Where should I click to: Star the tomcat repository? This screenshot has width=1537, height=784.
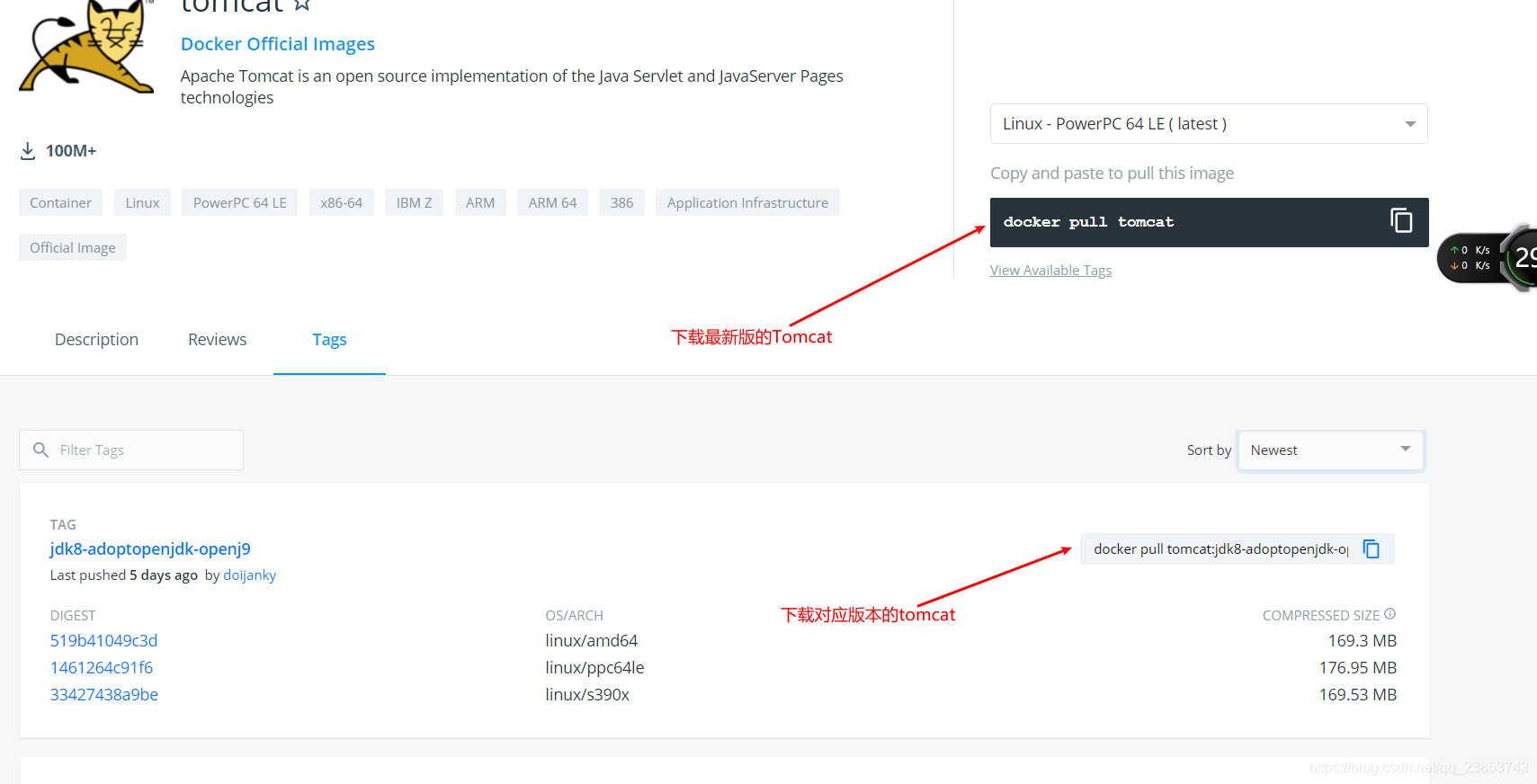(x=302, y=4)
